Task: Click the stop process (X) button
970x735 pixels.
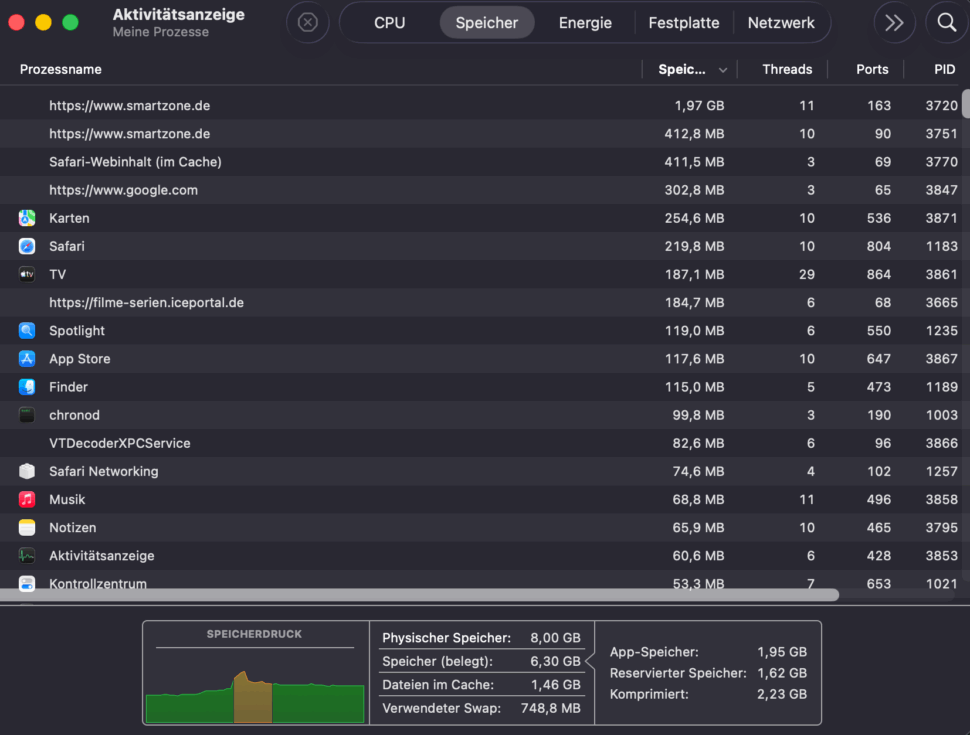Action: pos(307,22)
